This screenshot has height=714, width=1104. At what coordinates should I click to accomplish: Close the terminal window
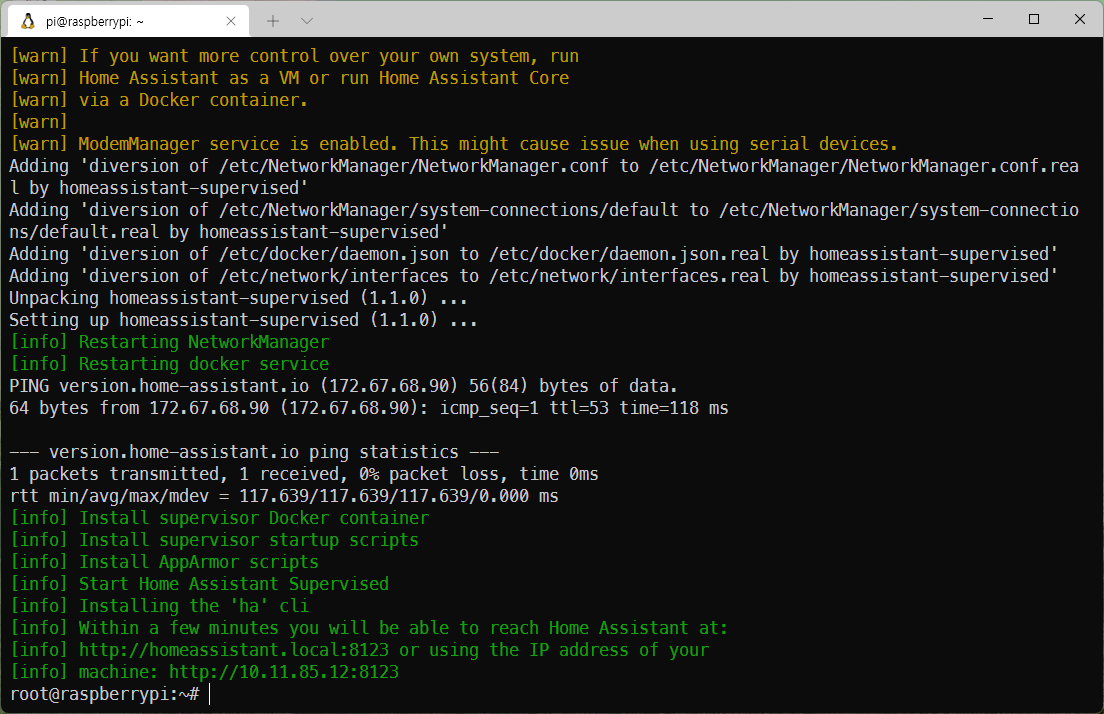tap(1079, 19)
